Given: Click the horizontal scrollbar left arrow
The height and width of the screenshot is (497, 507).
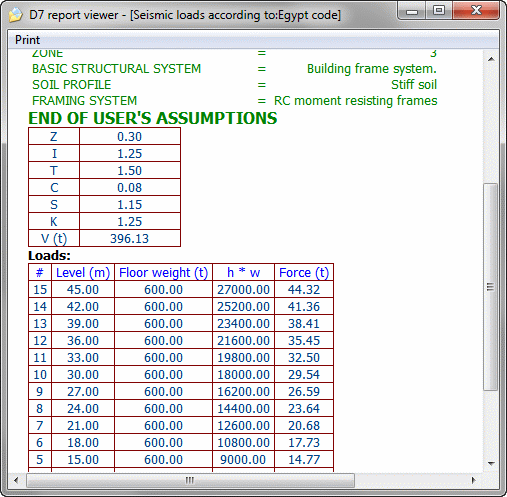Looking at the screenshot, I should [16, 480].
